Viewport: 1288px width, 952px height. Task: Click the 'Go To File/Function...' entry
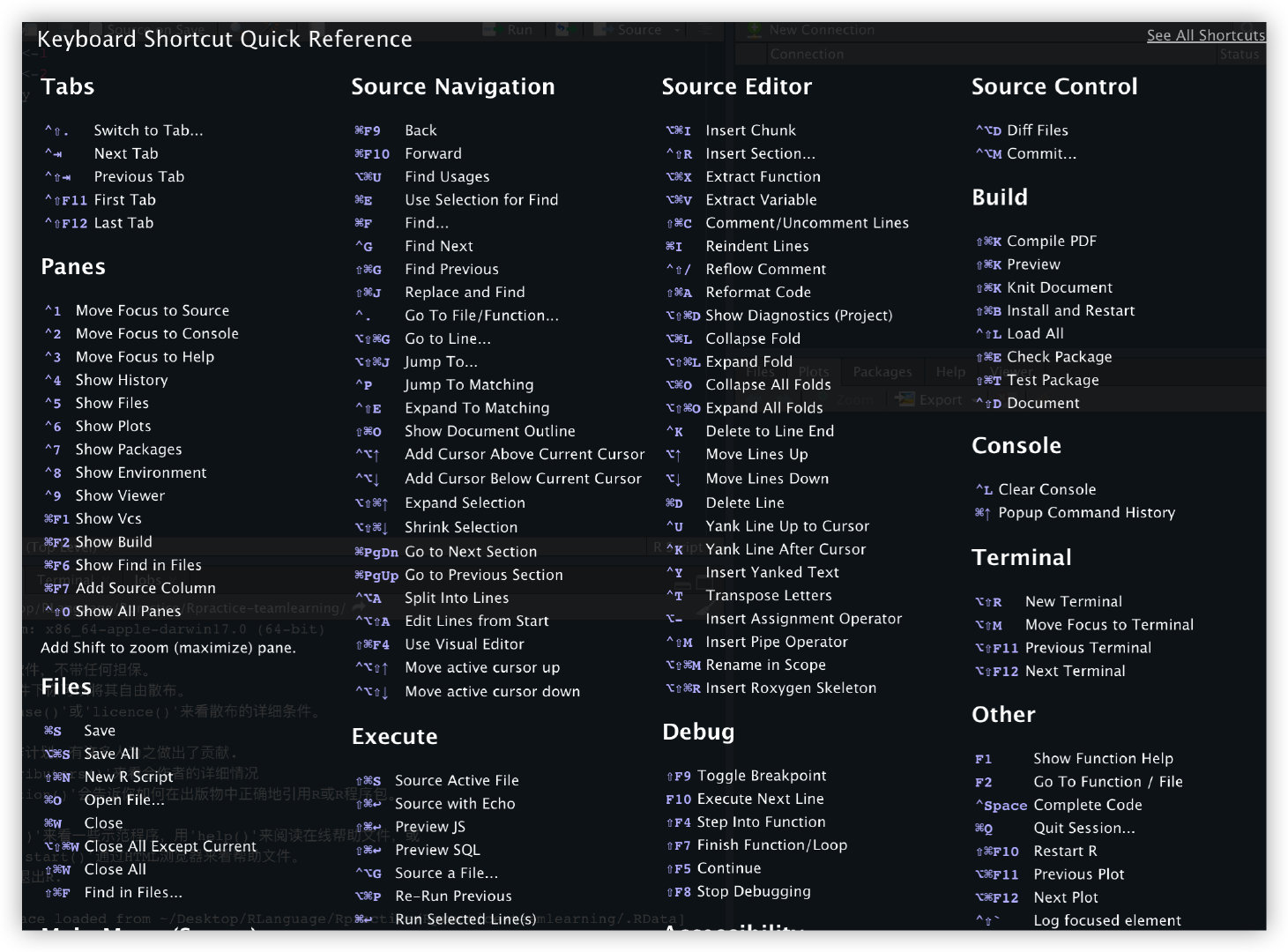coord(457,316)
